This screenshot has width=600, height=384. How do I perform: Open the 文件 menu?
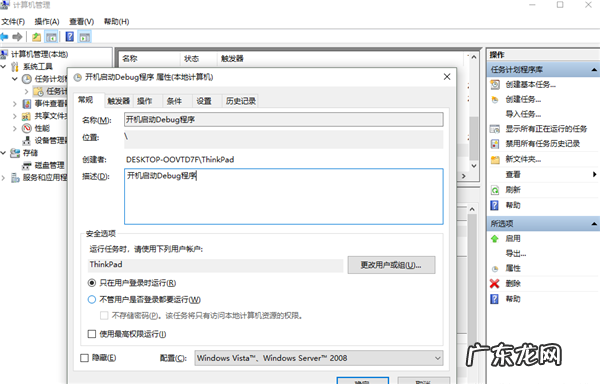[x=13, y=21]
